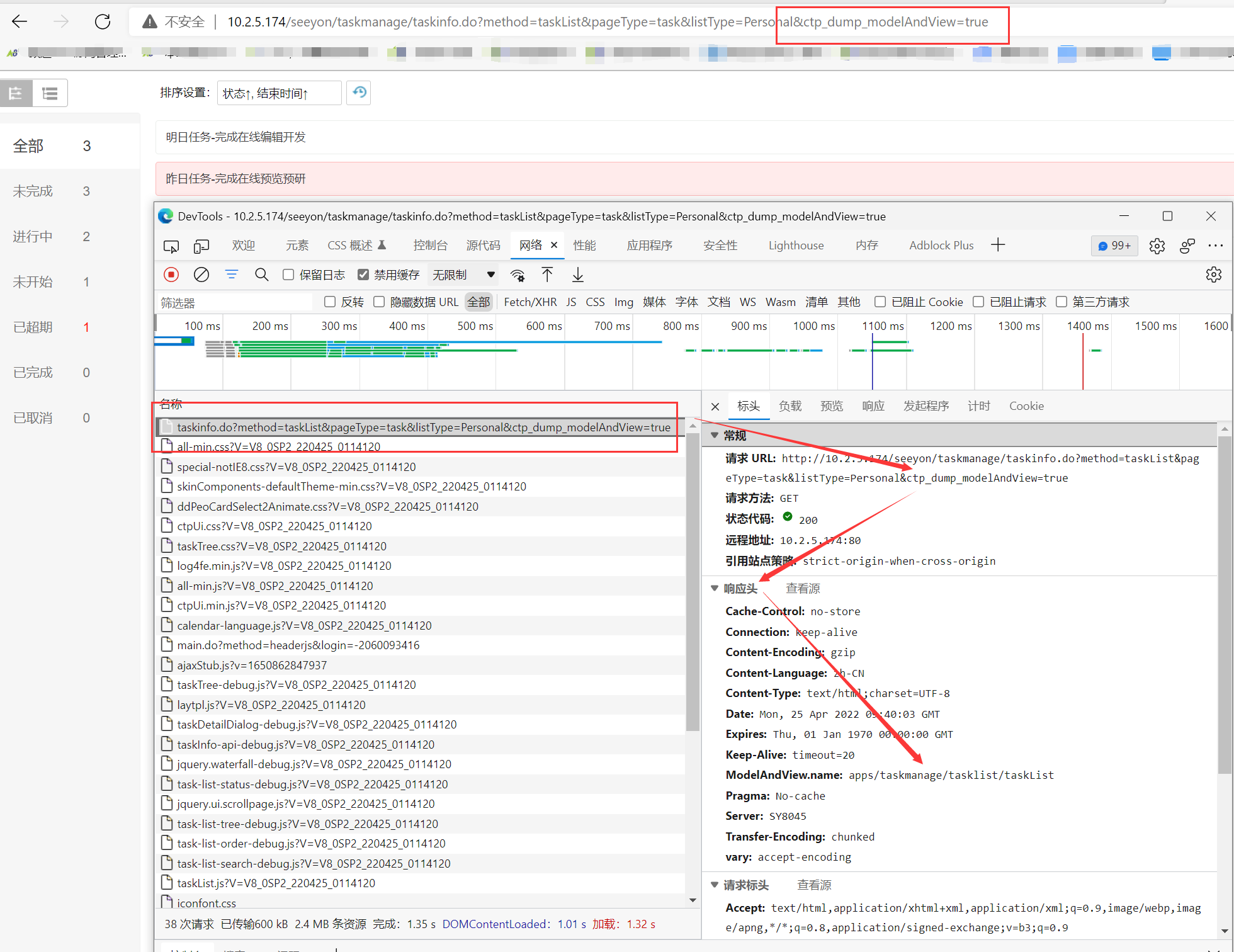
Task: Click 查看源 next to 响应头
Action: click(x=802, y=588)
